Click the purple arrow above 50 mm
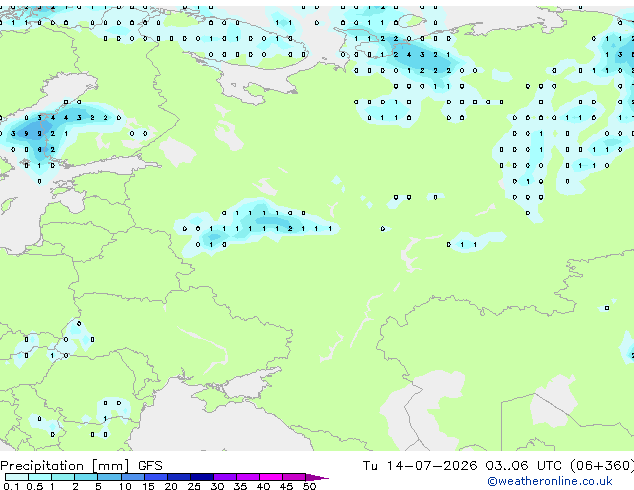The height and width of the screenshot is (490, 634). click(x=317, y=477)
